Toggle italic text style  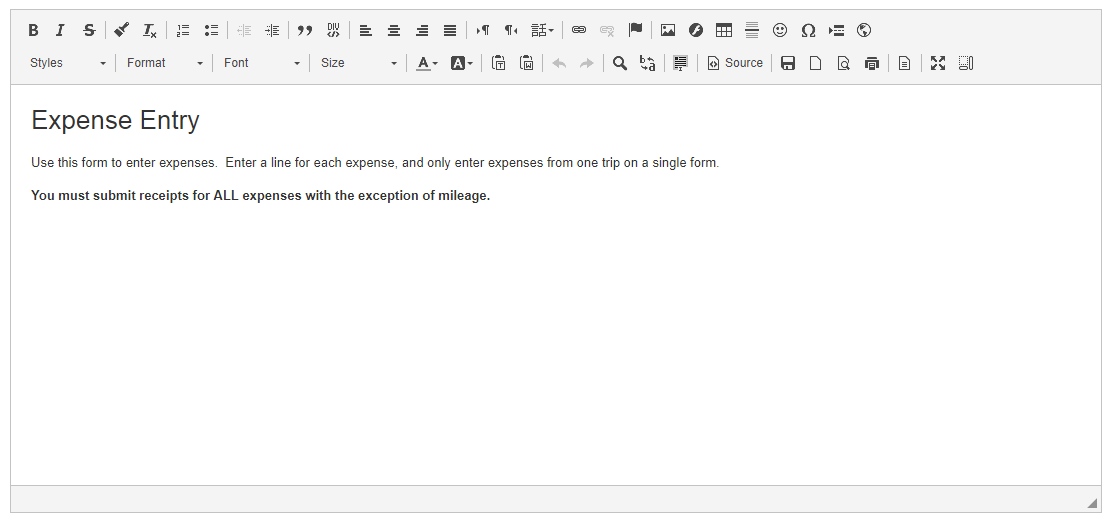tap(60, 30)
